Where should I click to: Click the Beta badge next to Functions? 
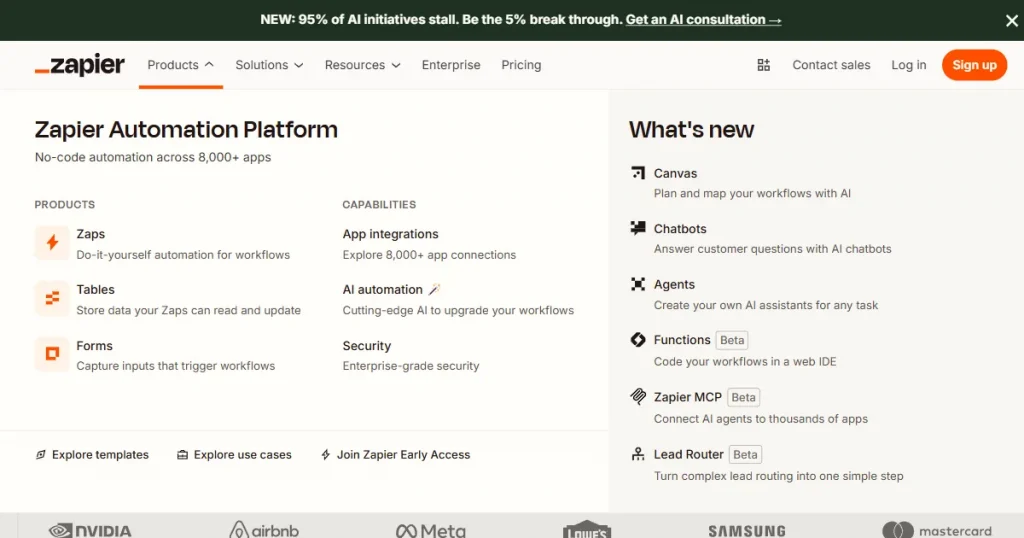coord(732,340)
